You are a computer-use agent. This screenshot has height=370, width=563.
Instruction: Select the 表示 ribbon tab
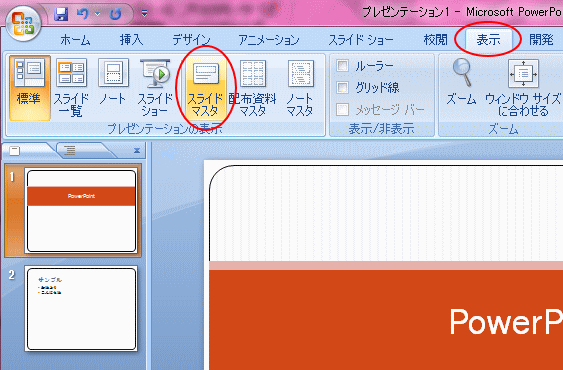(x=488, y=40)
